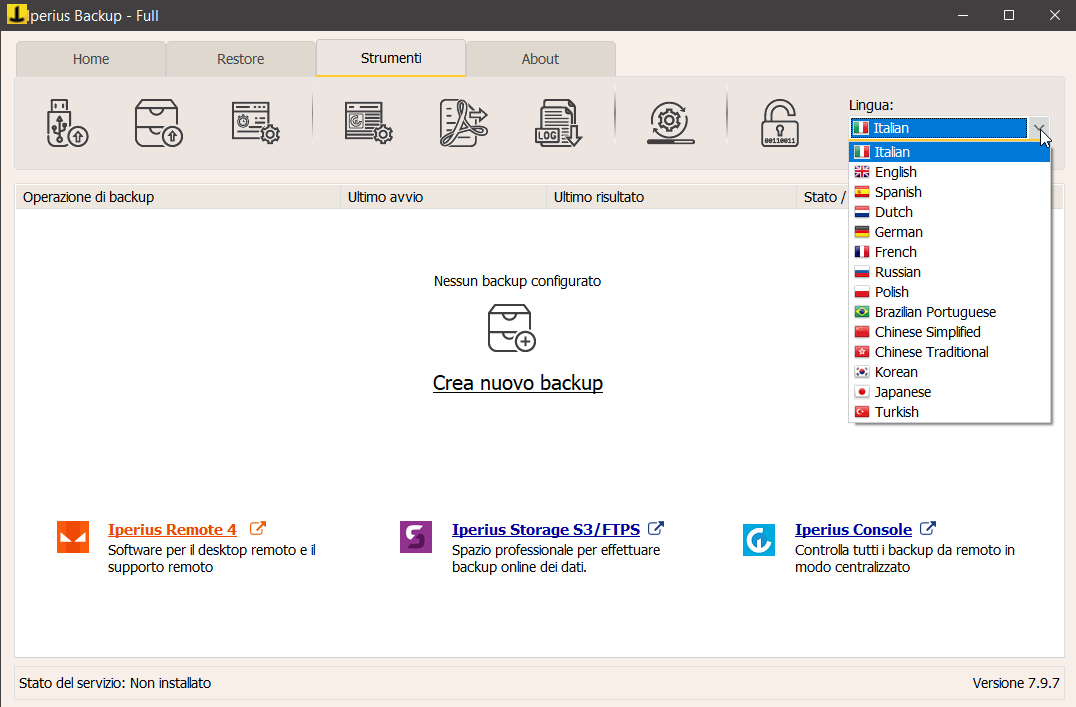Click the blue Iperius Console logo

point(759,540)
